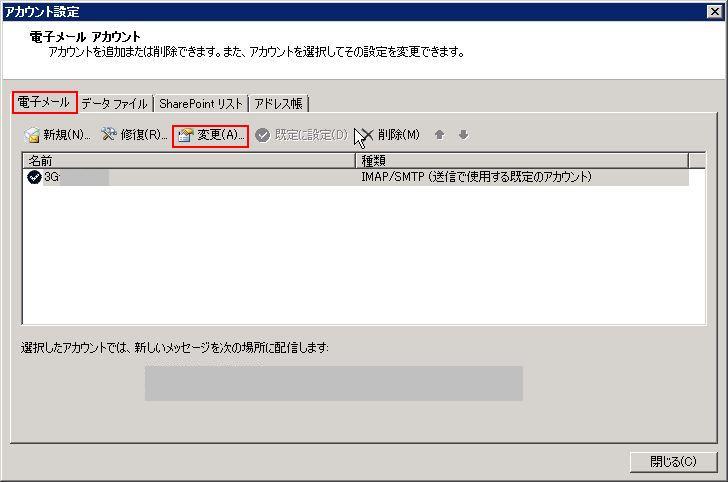Click the default-account checkmark beside 3G
This screenshot has width=728, height=482.
click(x=35, y=177)
